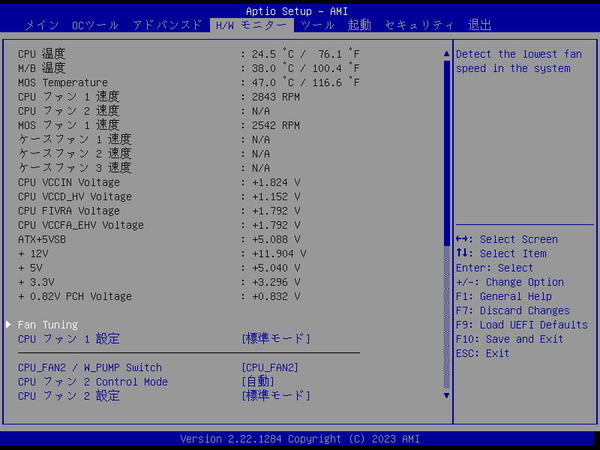Viewport: 600px width, 450px height.
Task: Click the scrollbar down arrow
Action: (446, 395)
